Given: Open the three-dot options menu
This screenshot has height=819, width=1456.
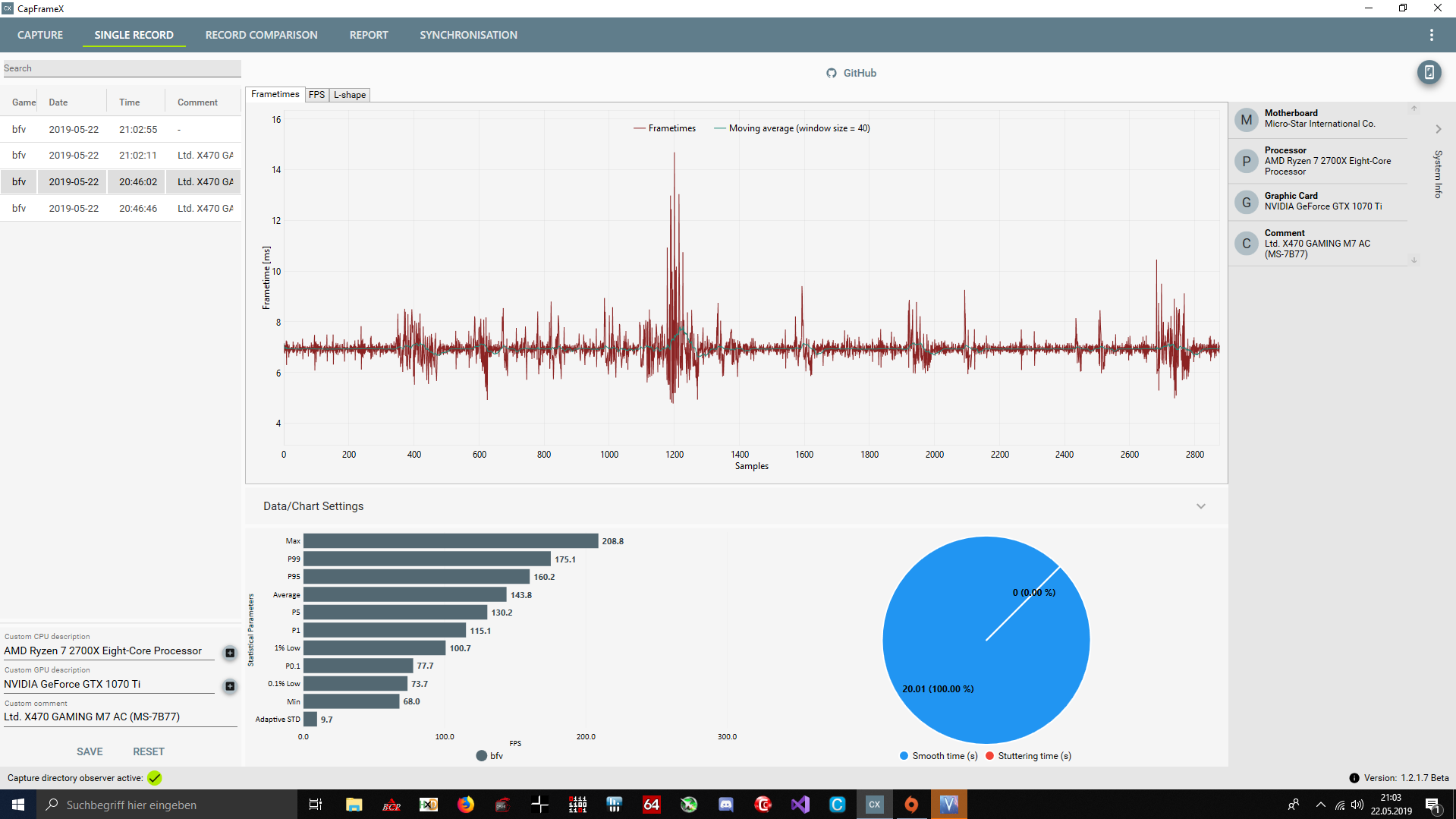Looking at the screenshot, I should click(1431, 35).
